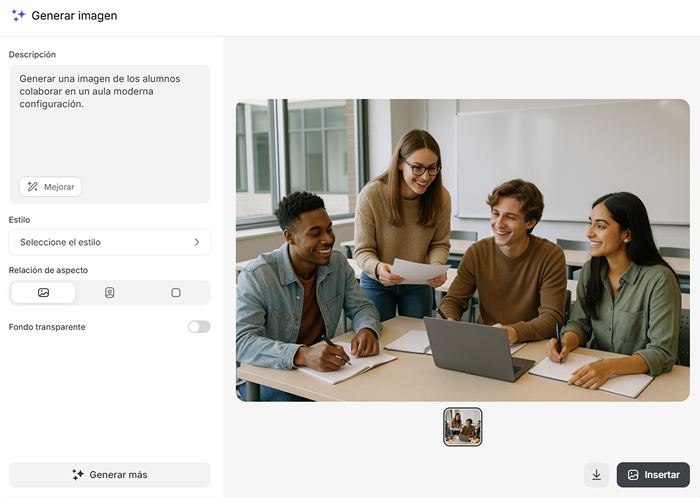Click the Generar imagen panel title
The image size is (700, 498).
74,16
